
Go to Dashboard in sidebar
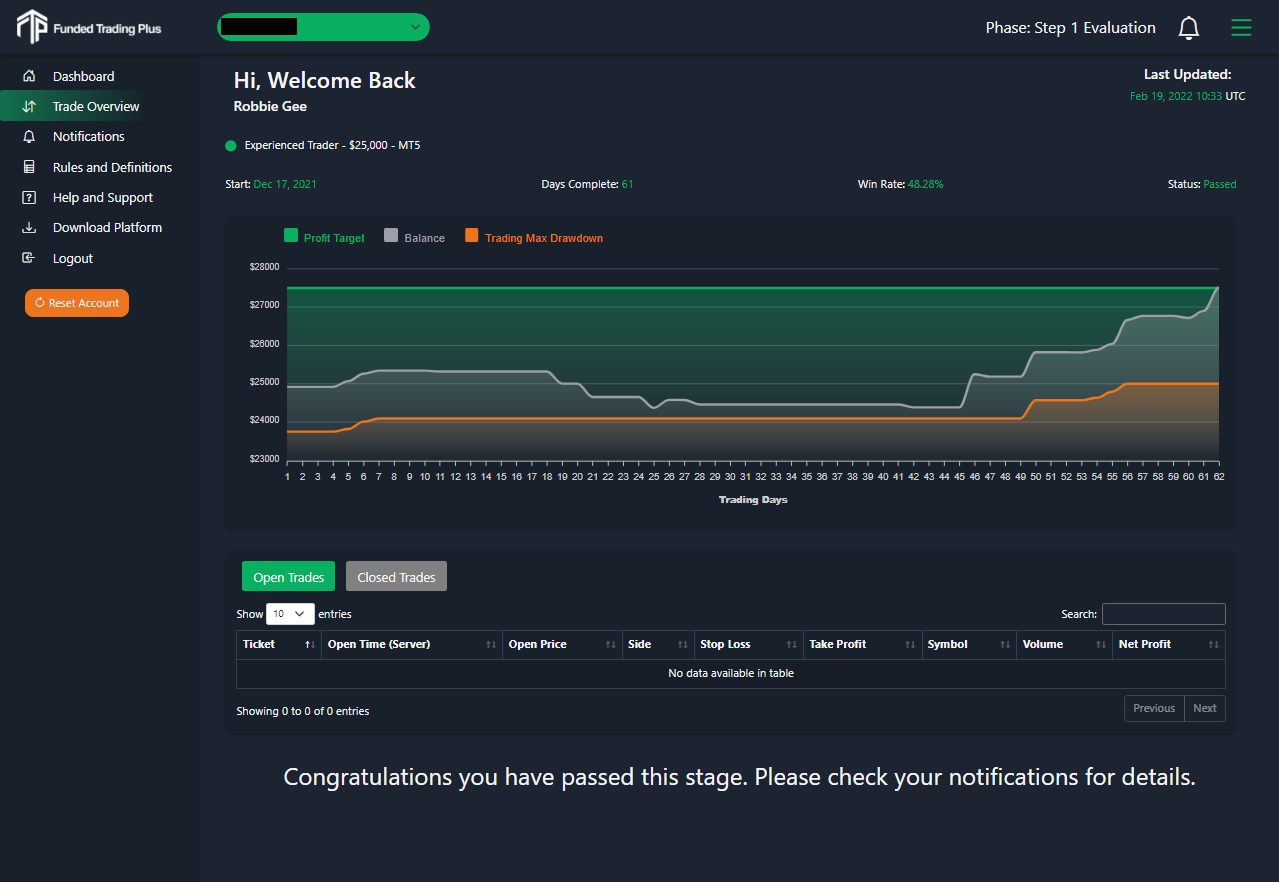coord(83,76)
